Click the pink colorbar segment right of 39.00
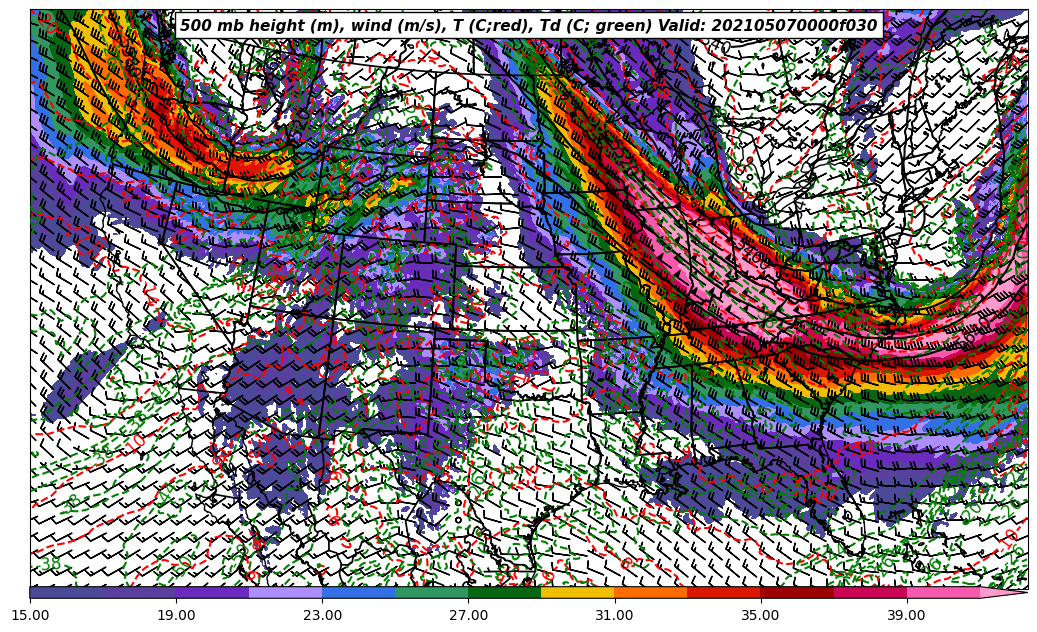Image resolution: width=1037 pixels, height=632 pixels. (x=943, y=592)
